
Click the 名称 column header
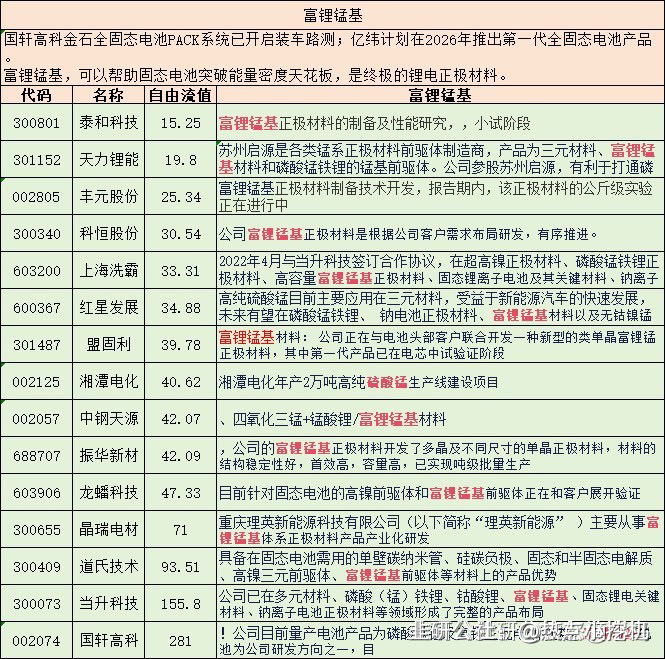(109, 95)
